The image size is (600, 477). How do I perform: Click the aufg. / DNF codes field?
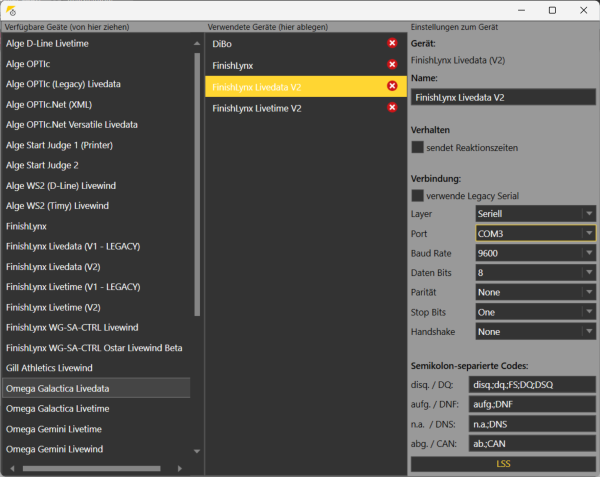coord(532,404)
